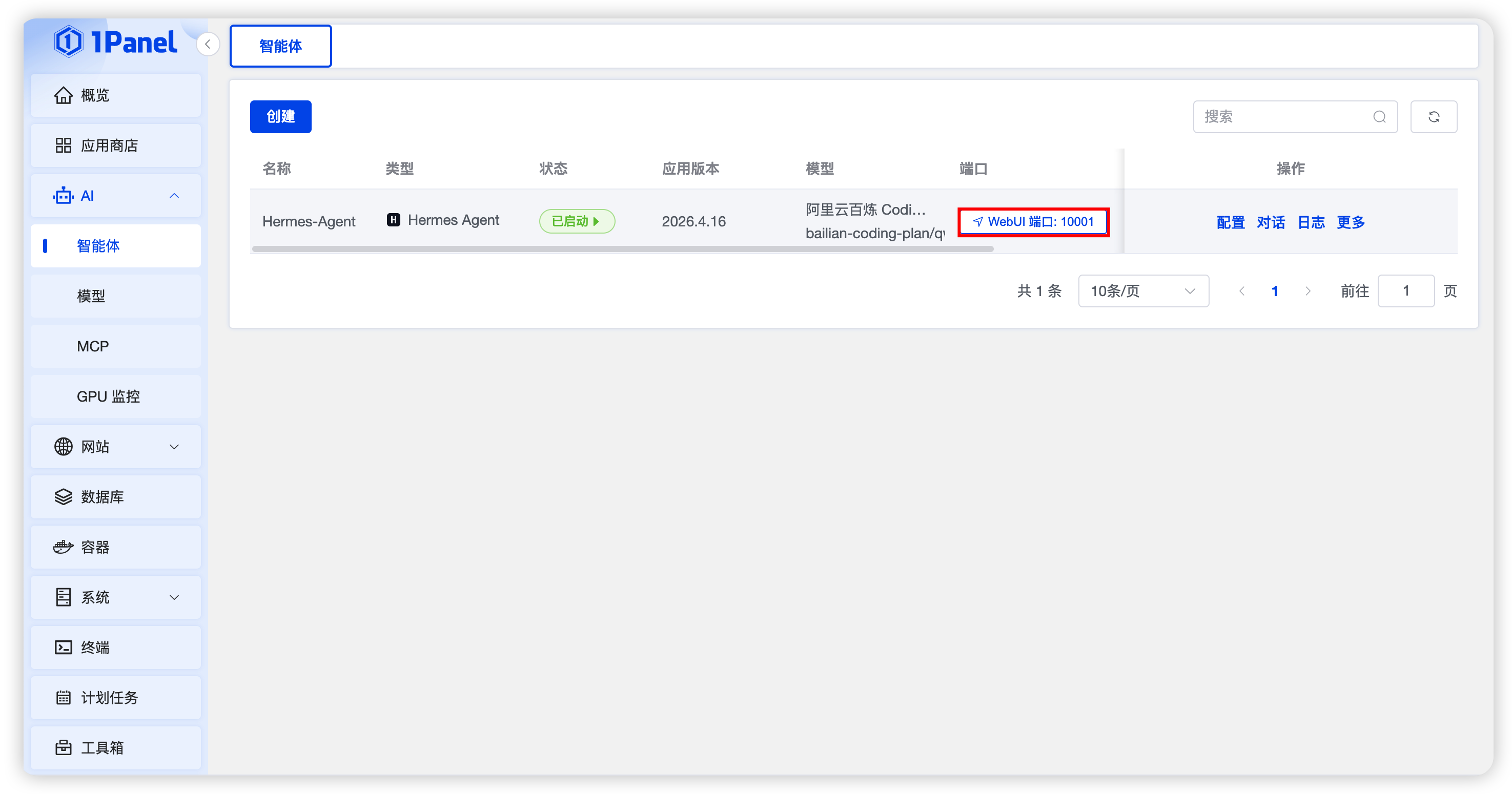Open the 10条/页 page size dropdown
1512x794 pixels.
[1143, 291]
